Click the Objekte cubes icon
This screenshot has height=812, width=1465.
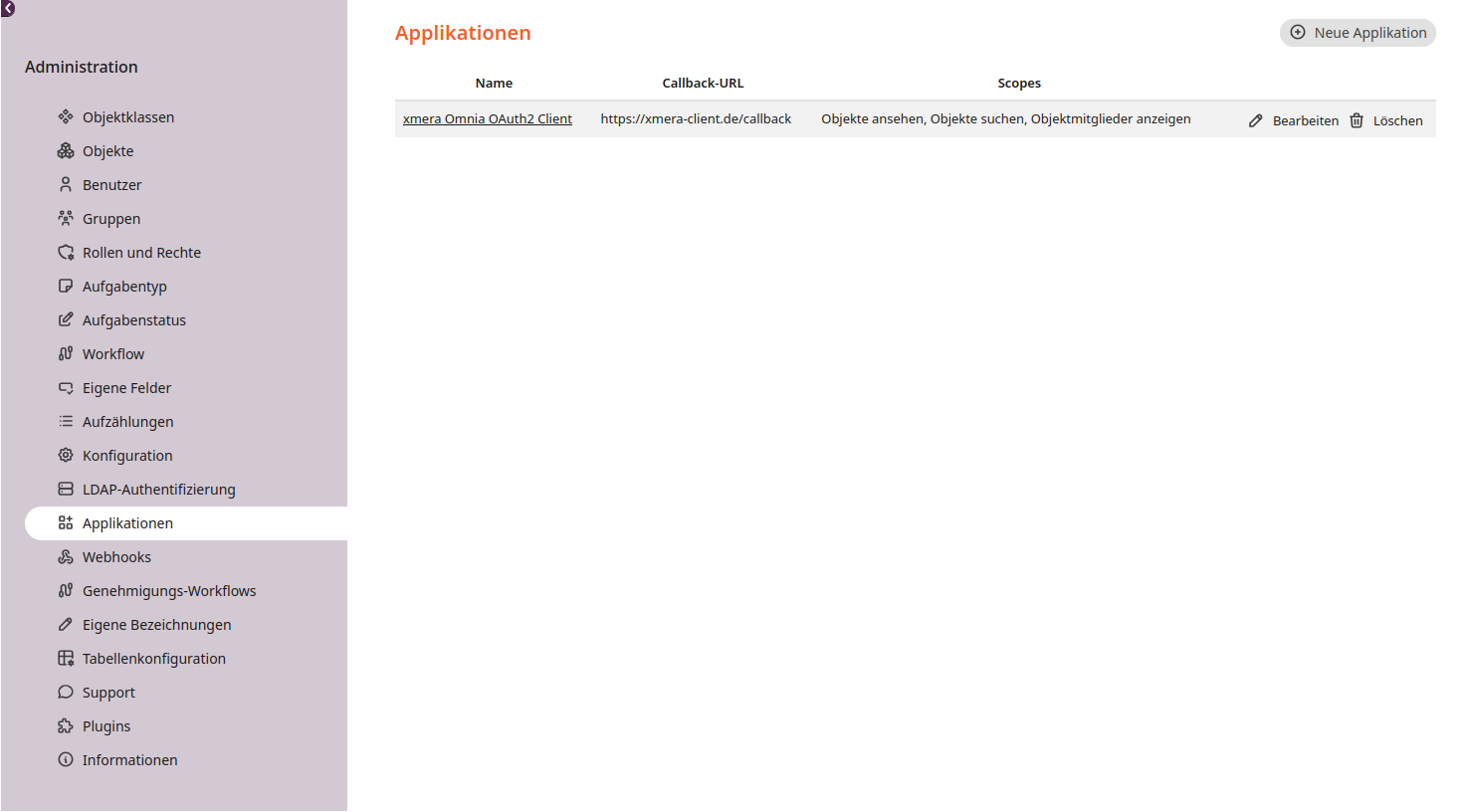click(66, 150)
